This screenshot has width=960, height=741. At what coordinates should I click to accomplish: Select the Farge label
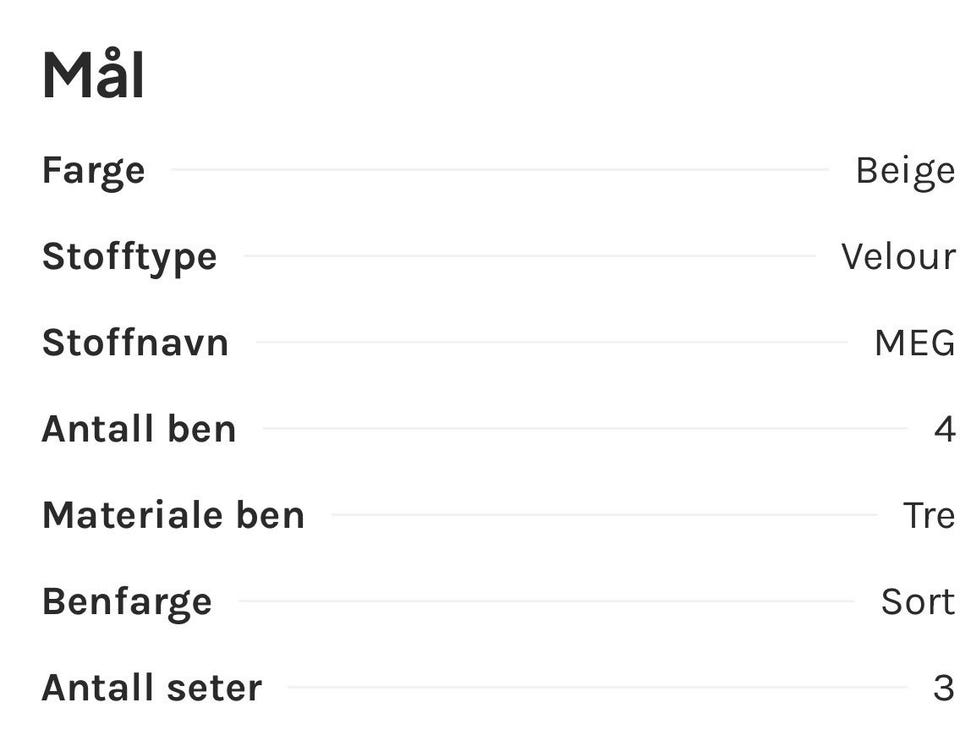pos(93,171)
